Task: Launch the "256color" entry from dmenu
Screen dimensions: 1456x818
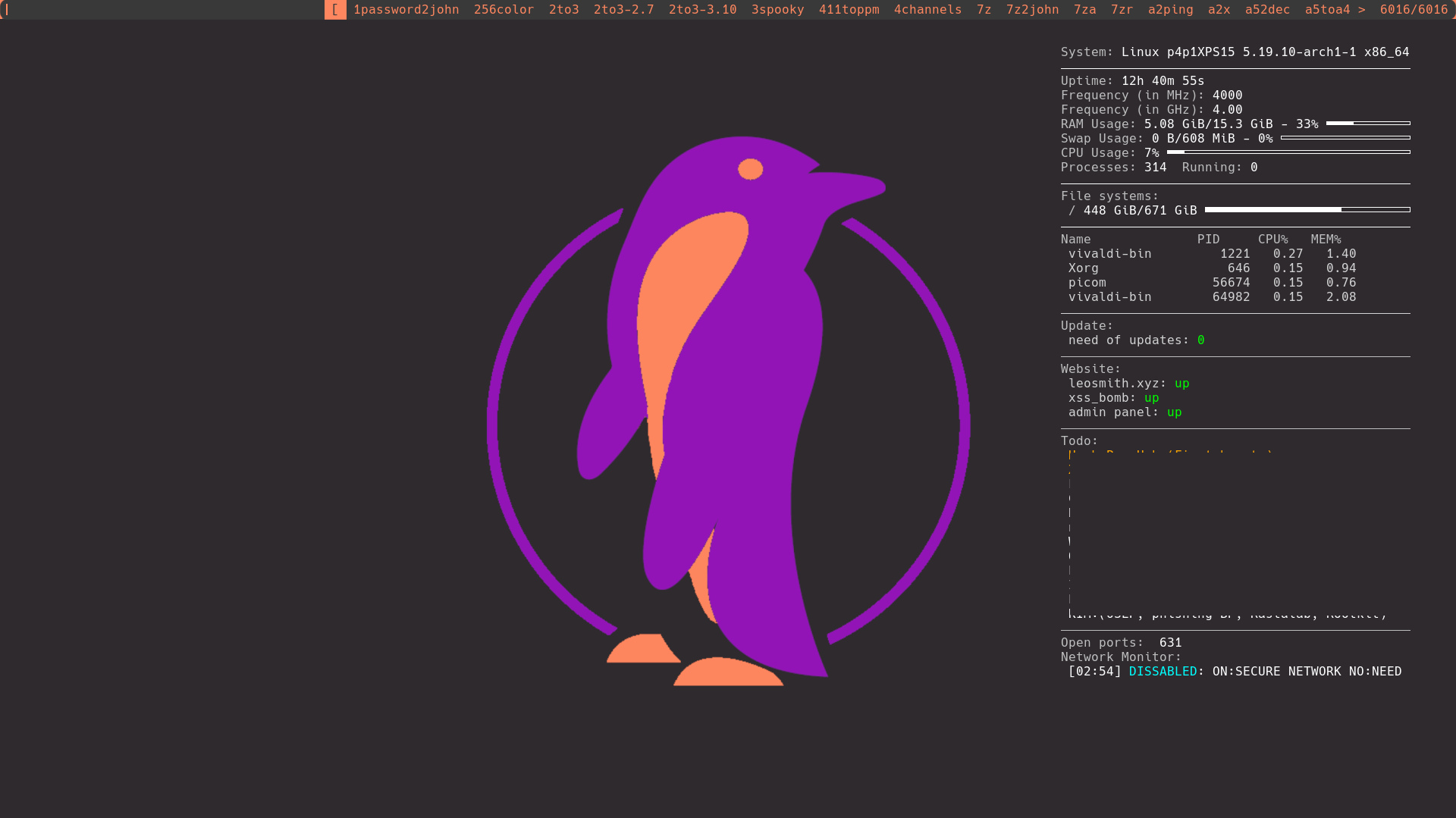Action: coord(503,10)
